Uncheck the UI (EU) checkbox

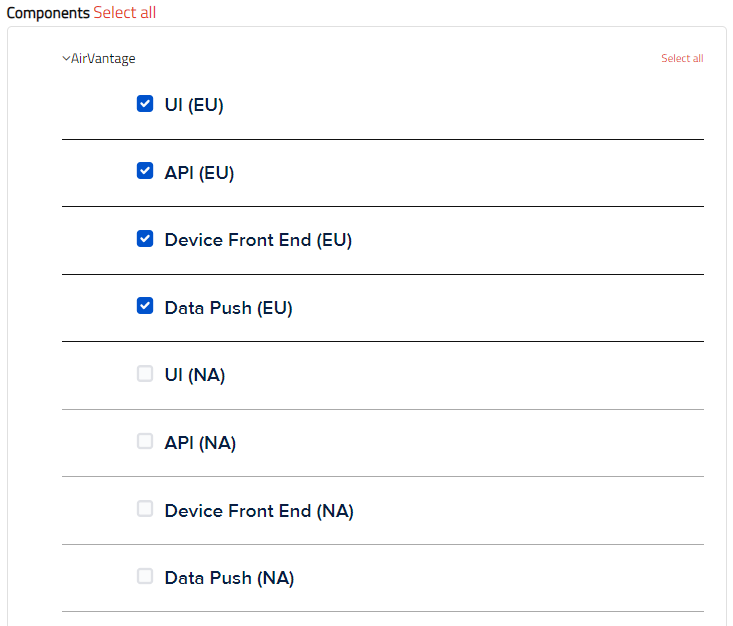tap(145, 104)
